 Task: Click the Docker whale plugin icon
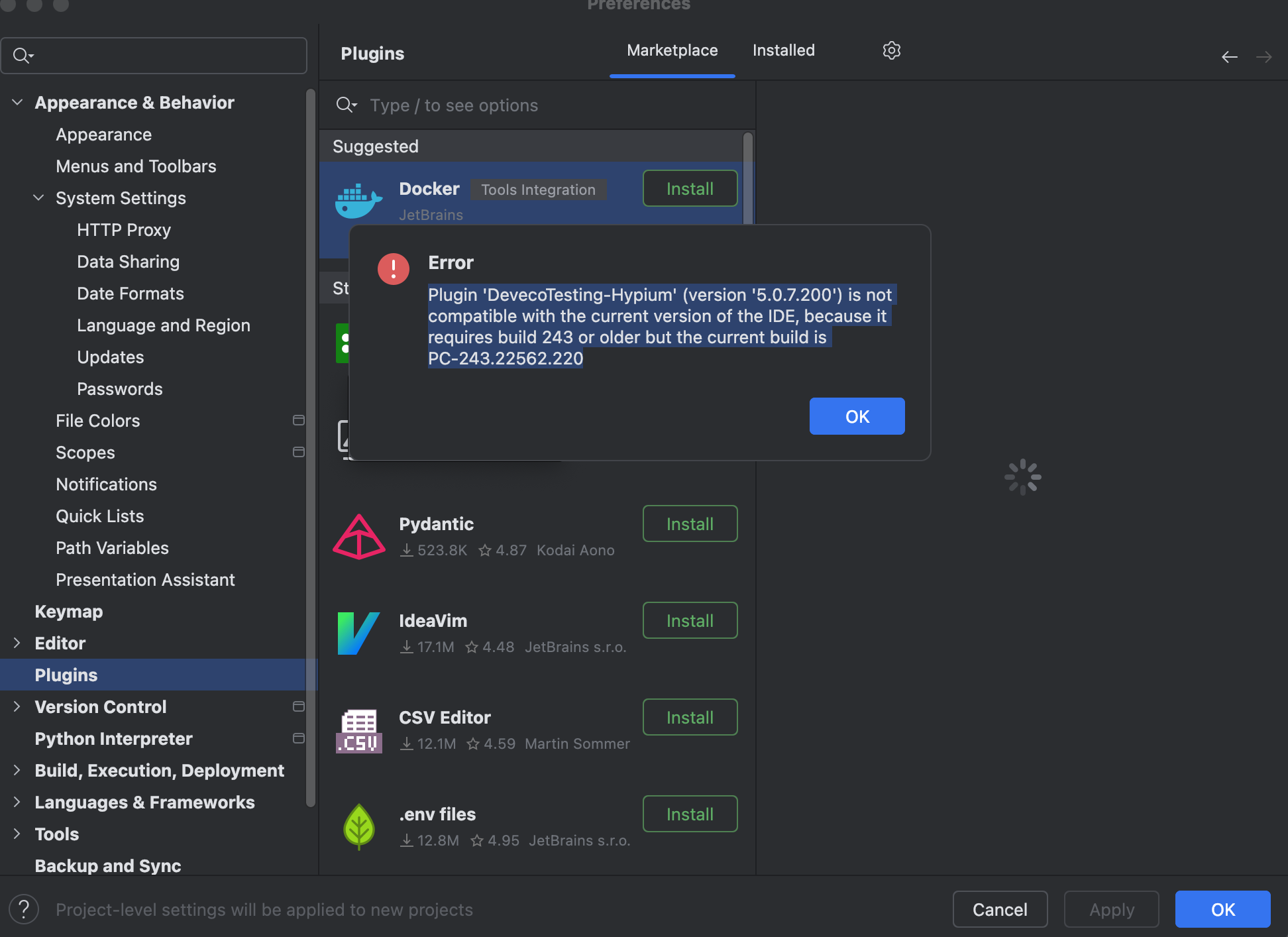358,201
